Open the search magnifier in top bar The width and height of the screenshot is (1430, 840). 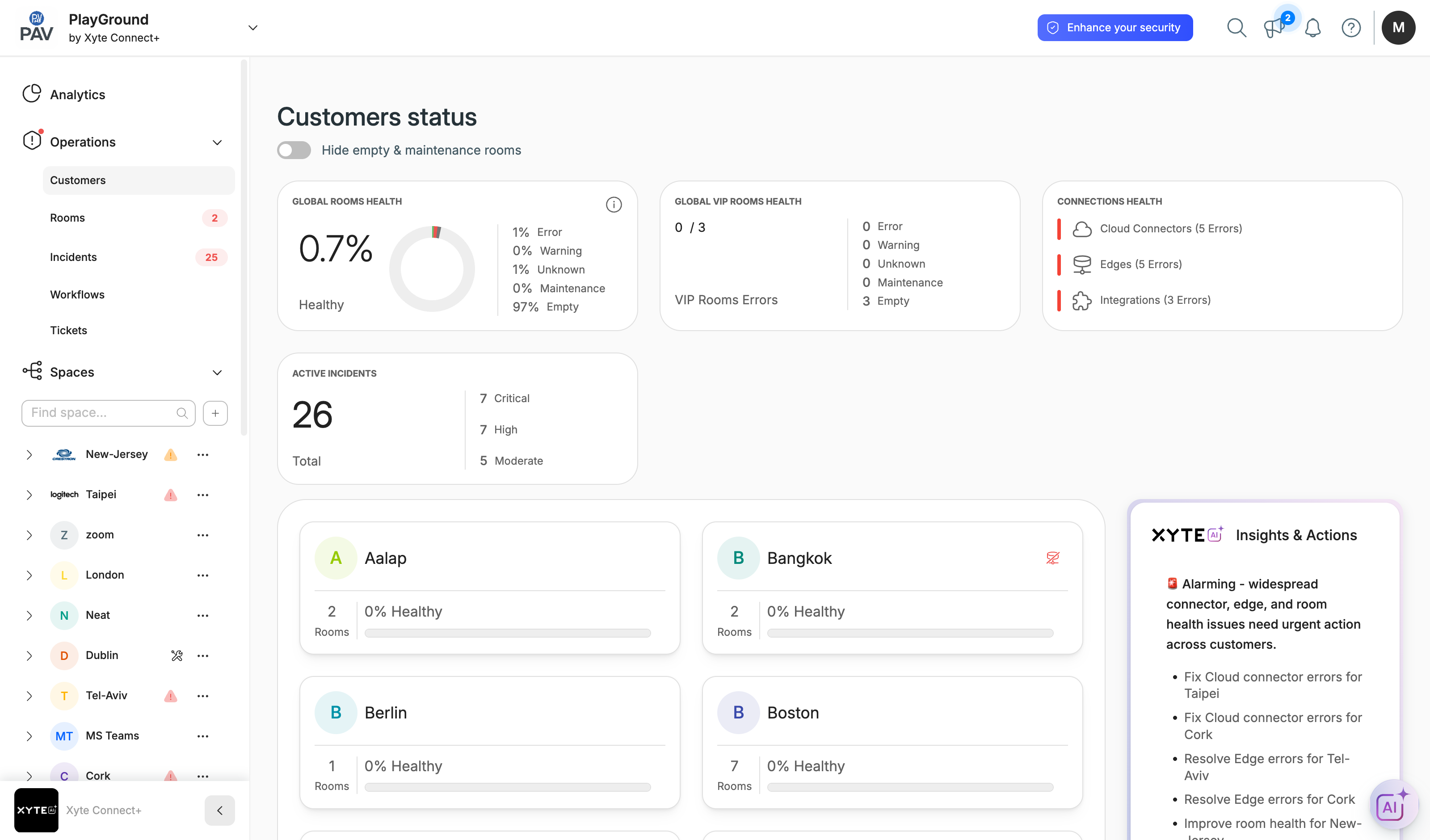click(x=1236, y=27)
